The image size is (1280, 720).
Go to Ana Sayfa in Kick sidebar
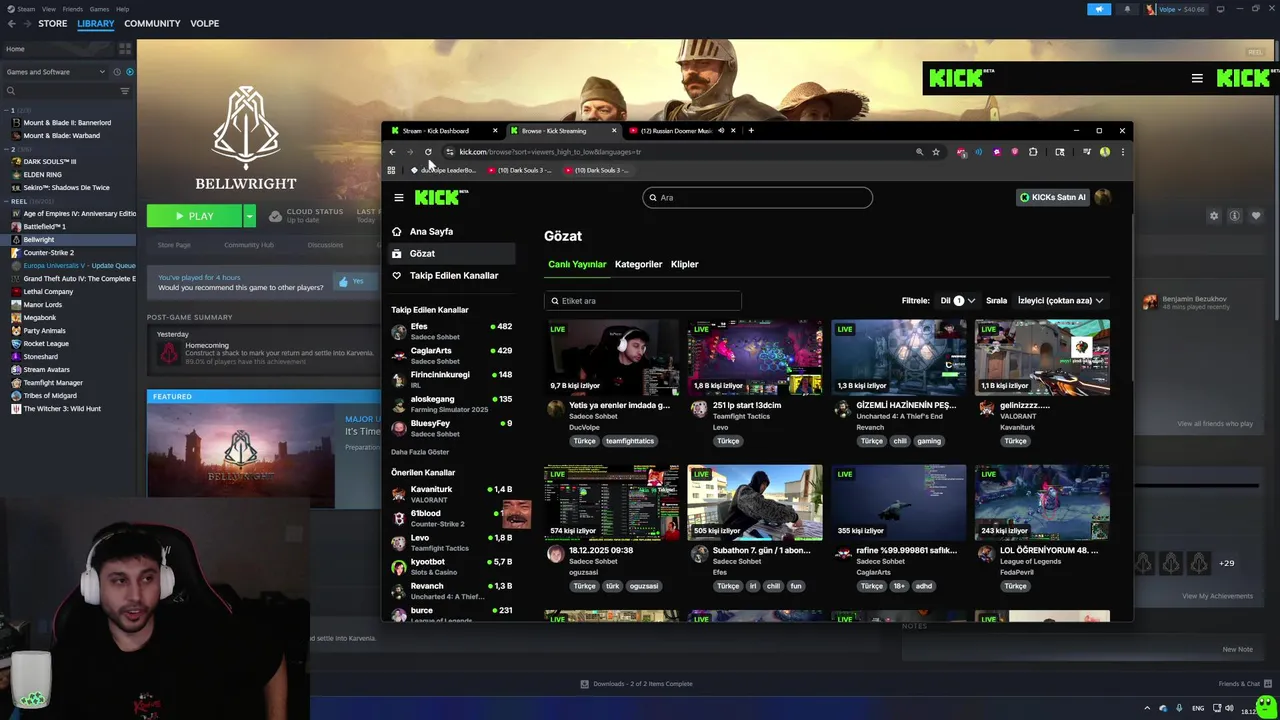point(431,231)
